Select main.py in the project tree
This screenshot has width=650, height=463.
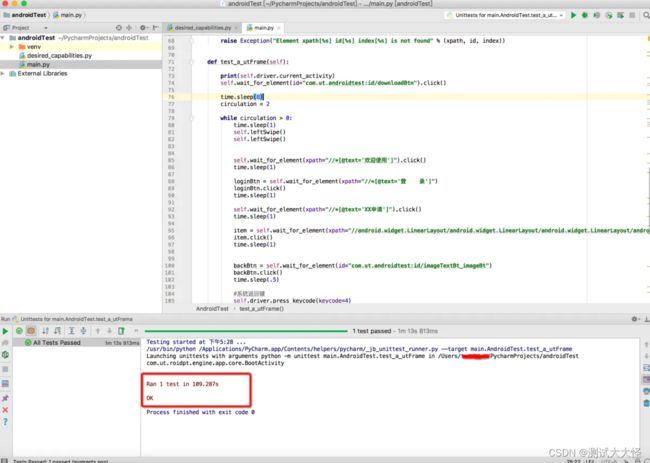[38, 65]
